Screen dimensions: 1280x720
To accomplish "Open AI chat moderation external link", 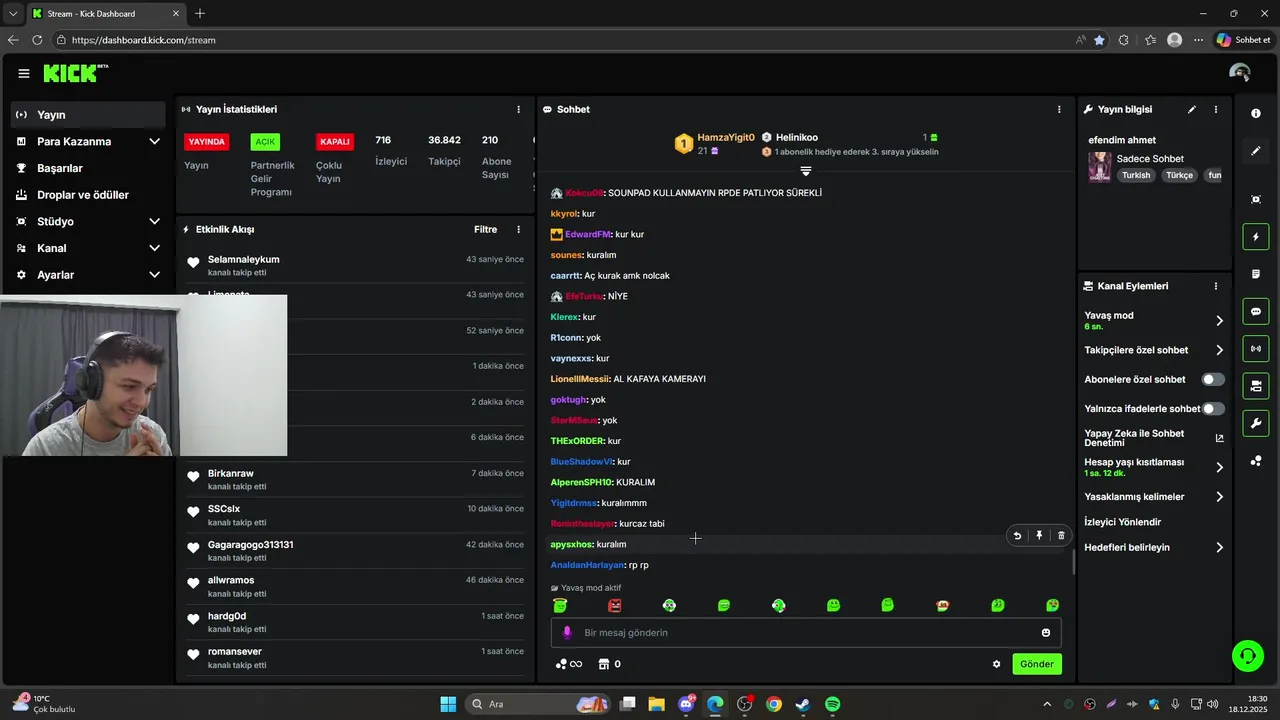I will pos(1219,438).
